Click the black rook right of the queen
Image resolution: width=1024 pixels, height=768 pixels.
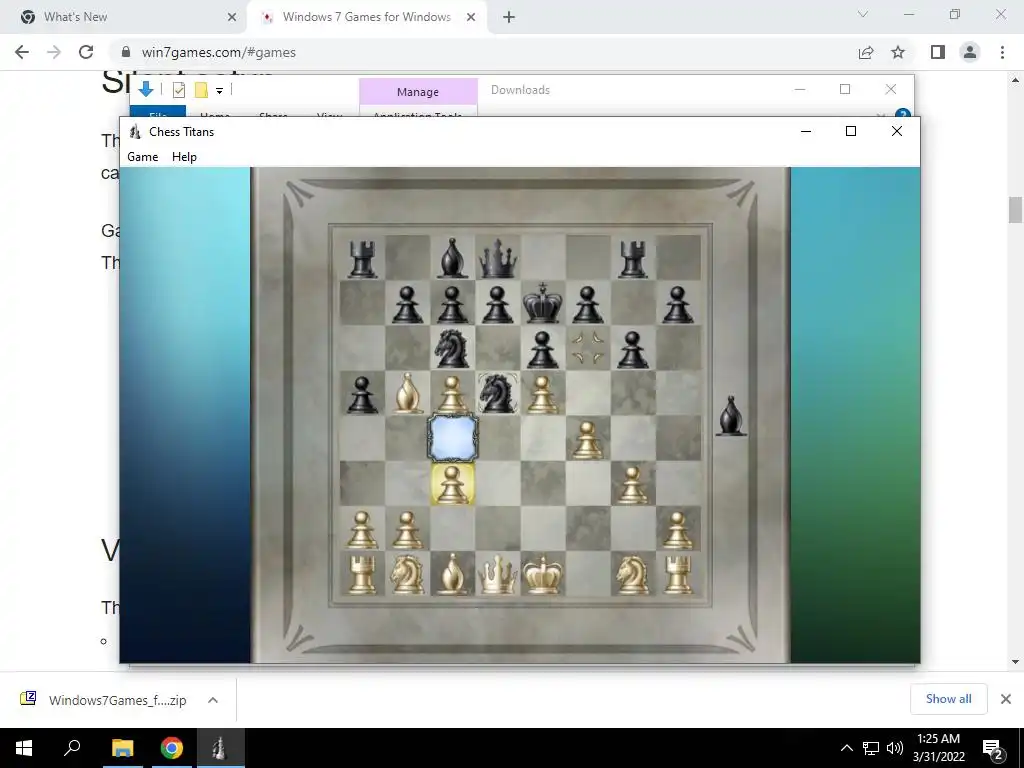(632, 259)
